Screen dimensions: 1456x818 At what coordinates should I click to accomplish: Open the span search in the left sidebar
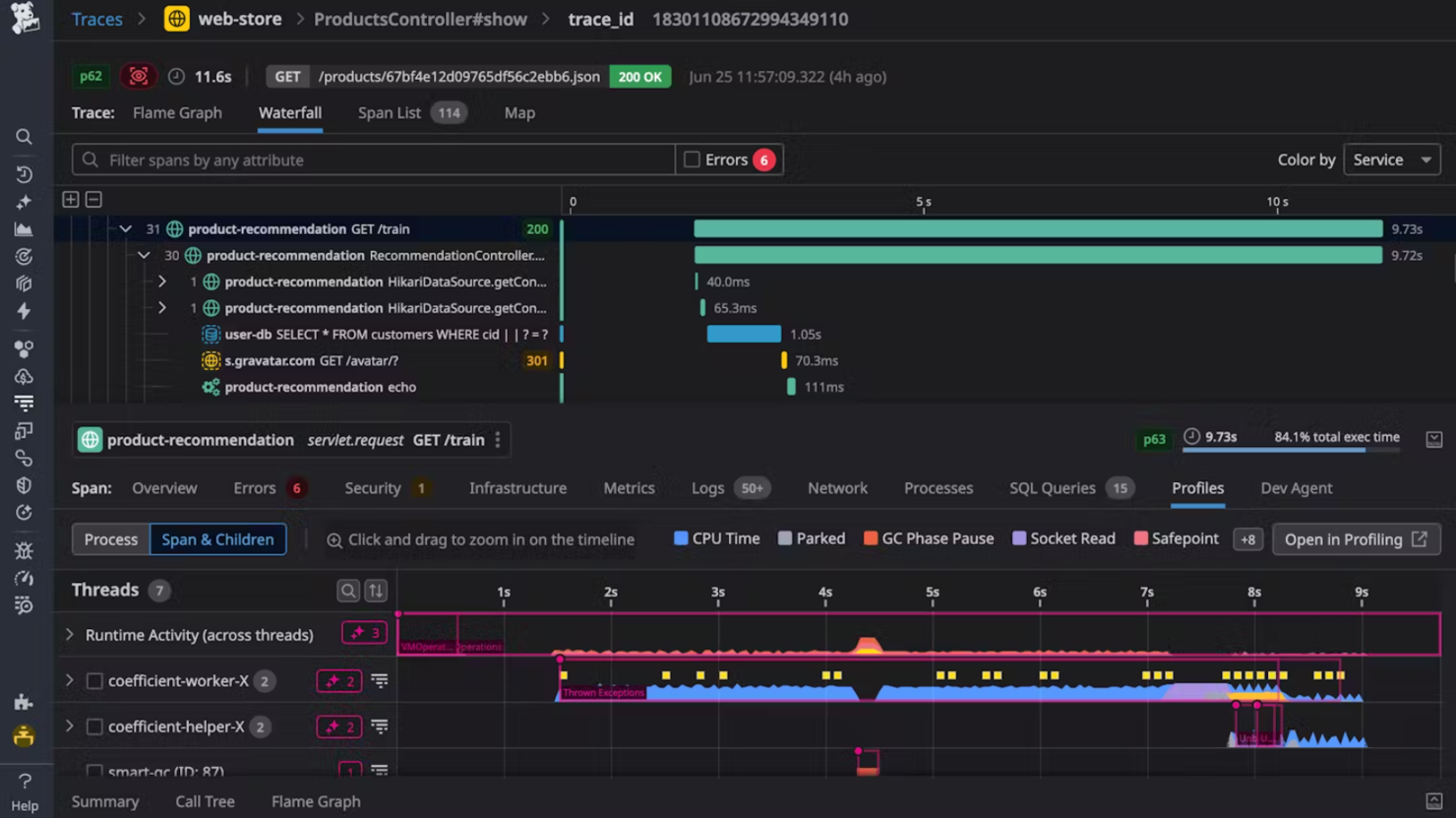[24, 137]
